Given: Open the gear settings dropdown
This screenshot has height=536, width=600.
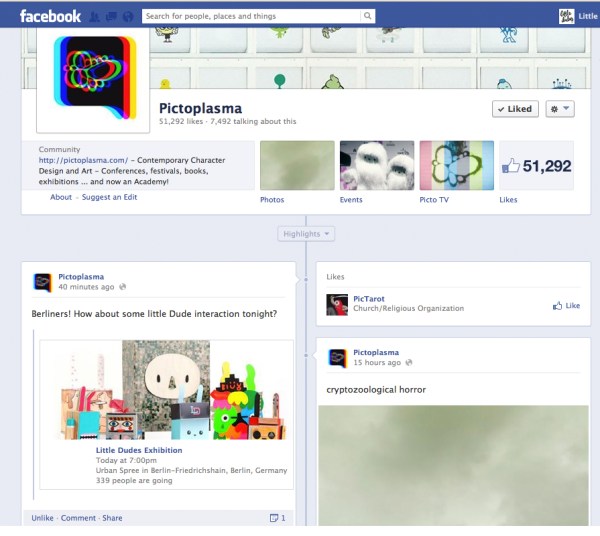Looking at the screenshot, I should tap(560, 109).
